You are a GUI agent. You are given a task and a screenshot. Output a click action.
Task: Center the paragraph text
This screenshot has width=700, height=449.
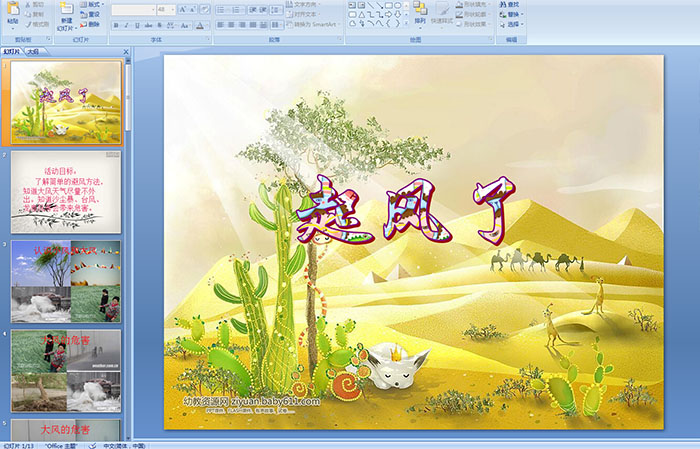(231, 25)
